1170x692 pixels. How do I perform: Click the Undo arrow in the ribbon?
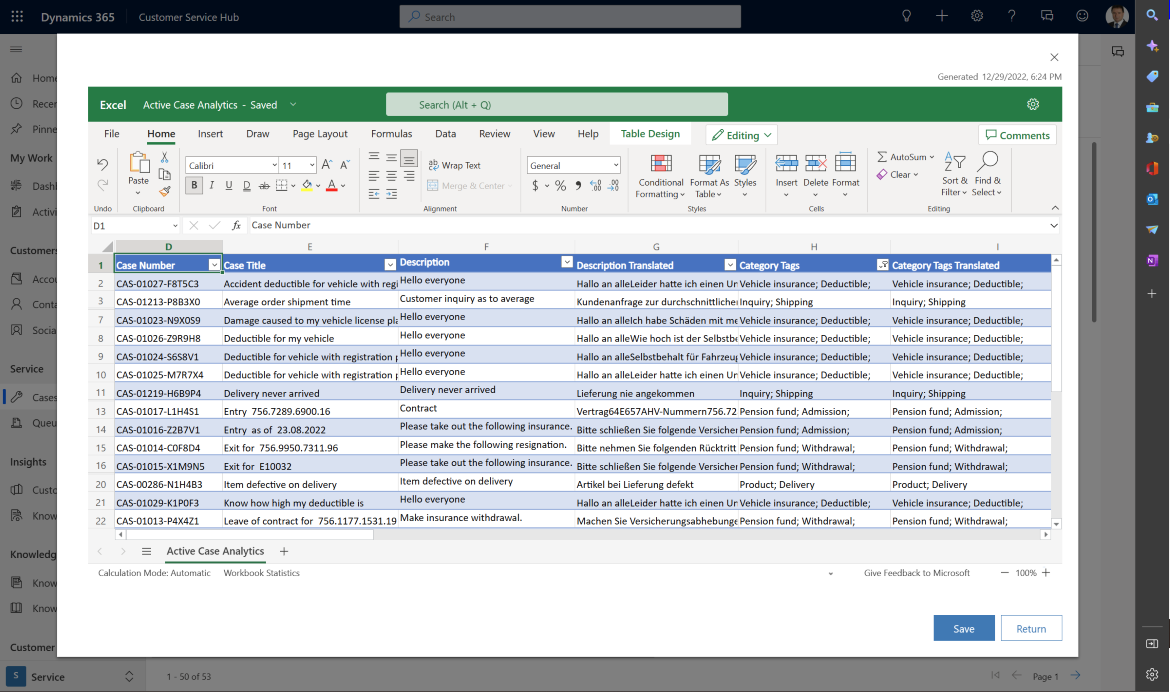click(102, 164)
